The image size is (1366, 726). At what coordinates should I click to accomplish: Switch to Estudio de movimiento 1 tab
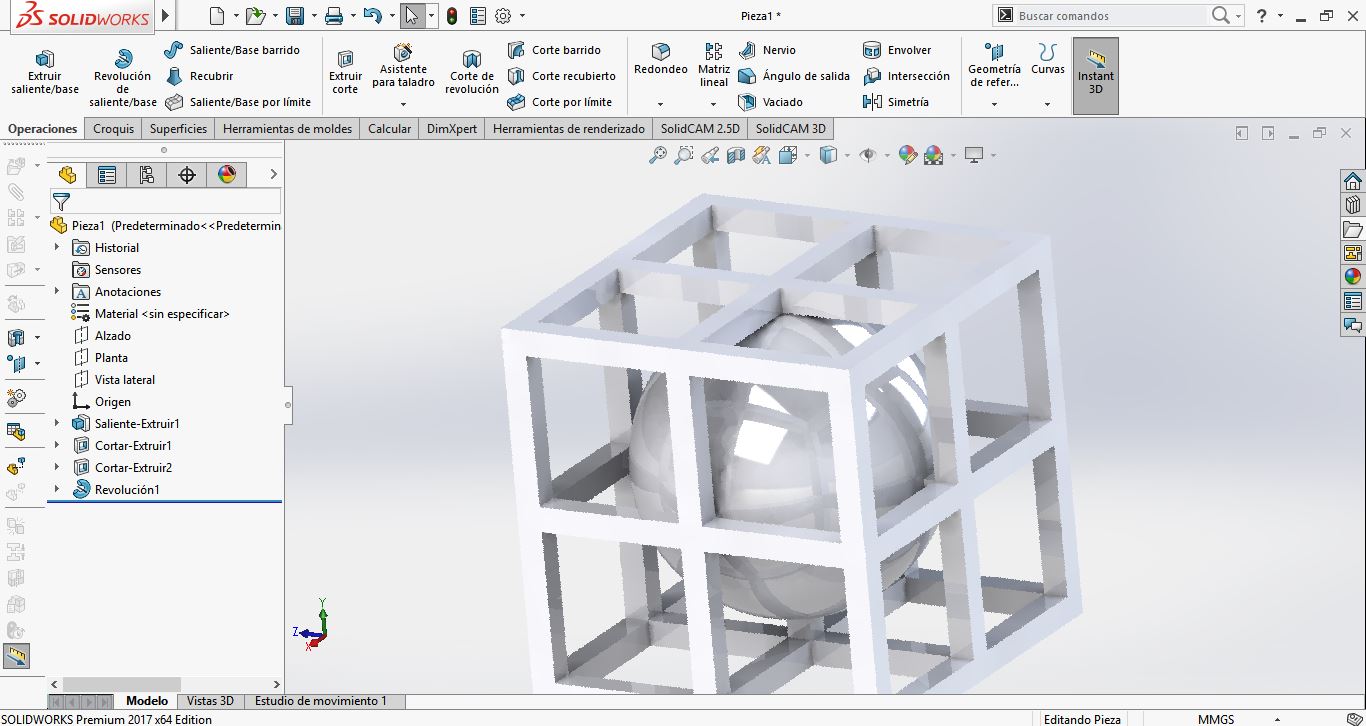(x=321, y=701)
